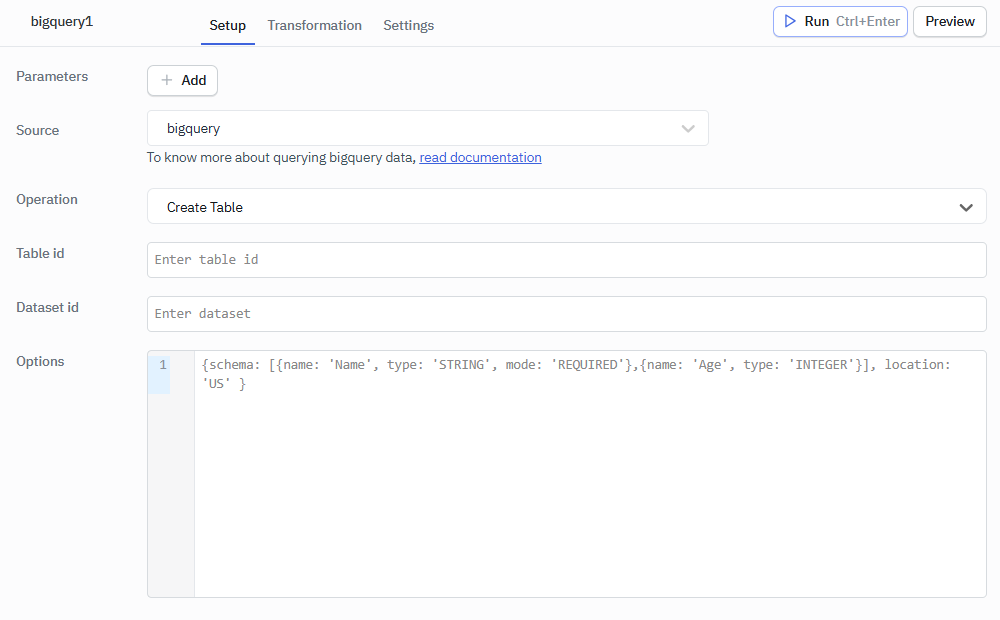This screenshot has width=1000, height=620.
Task: Click the play triangle icon in Run
Action: 790,21
